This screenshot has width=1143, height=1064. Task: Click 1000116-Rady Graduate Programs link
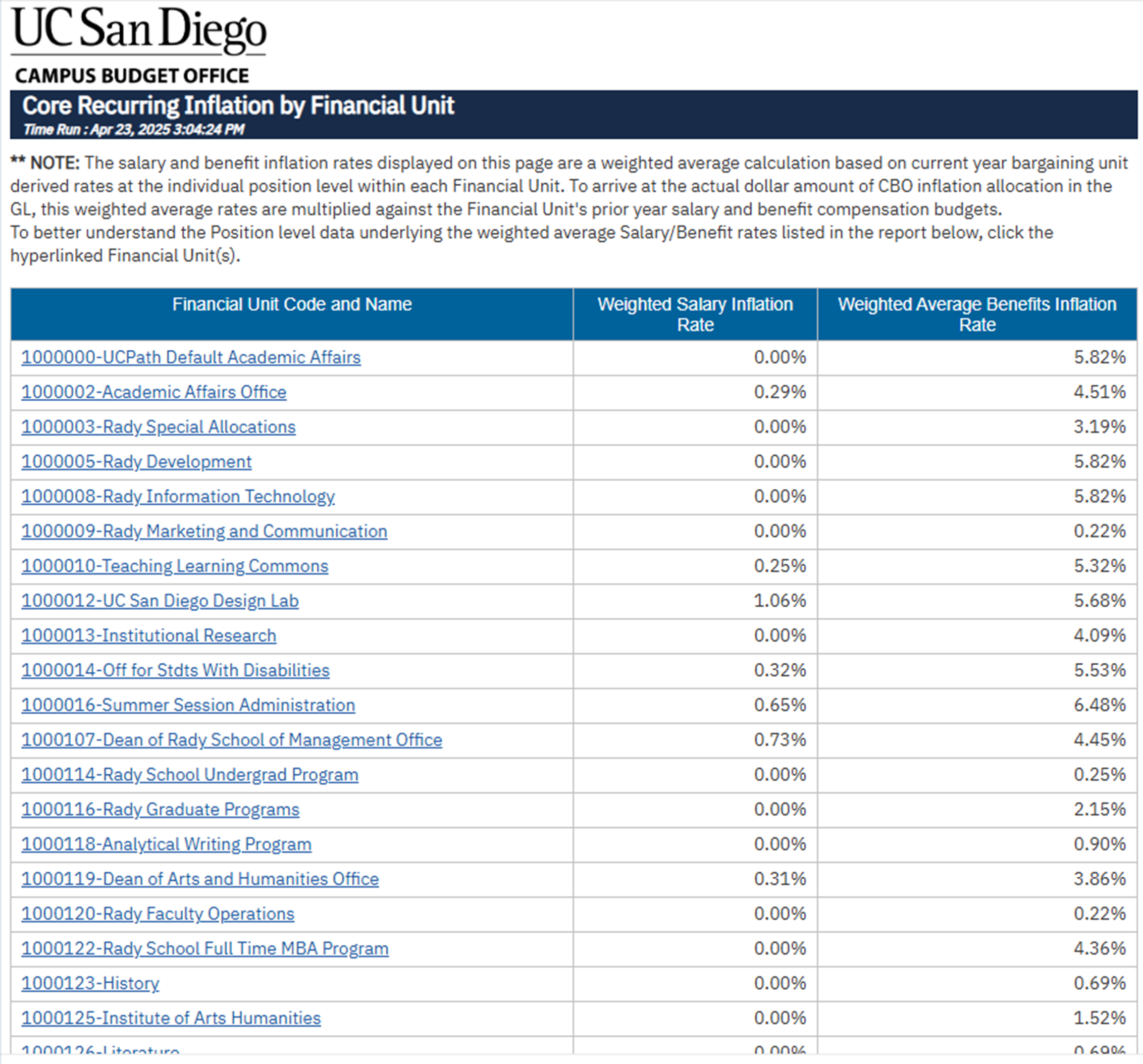pyautogui.click(x=161, y=809)
